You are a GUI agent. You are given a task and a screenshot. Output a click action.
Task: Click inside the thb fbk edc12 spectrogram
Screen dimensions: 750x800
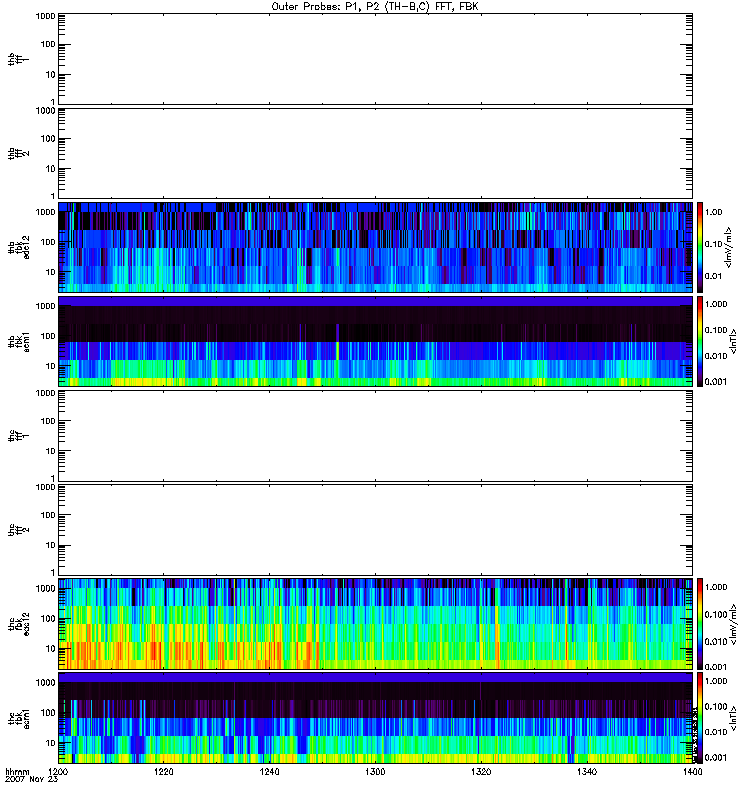click(x=375, y=246)
